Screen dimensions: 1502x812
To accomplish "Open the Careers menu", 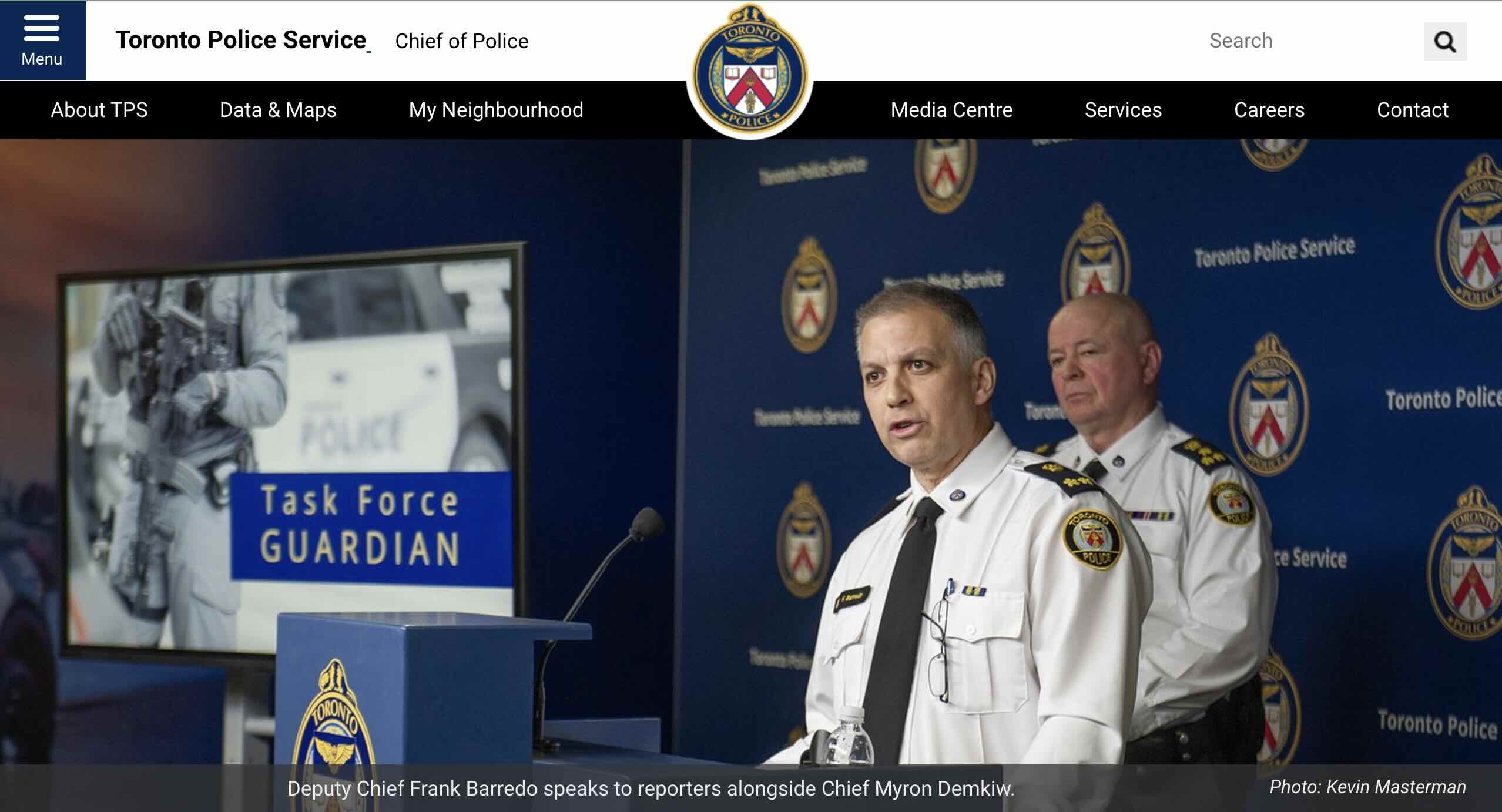I will pos(1269,110).
